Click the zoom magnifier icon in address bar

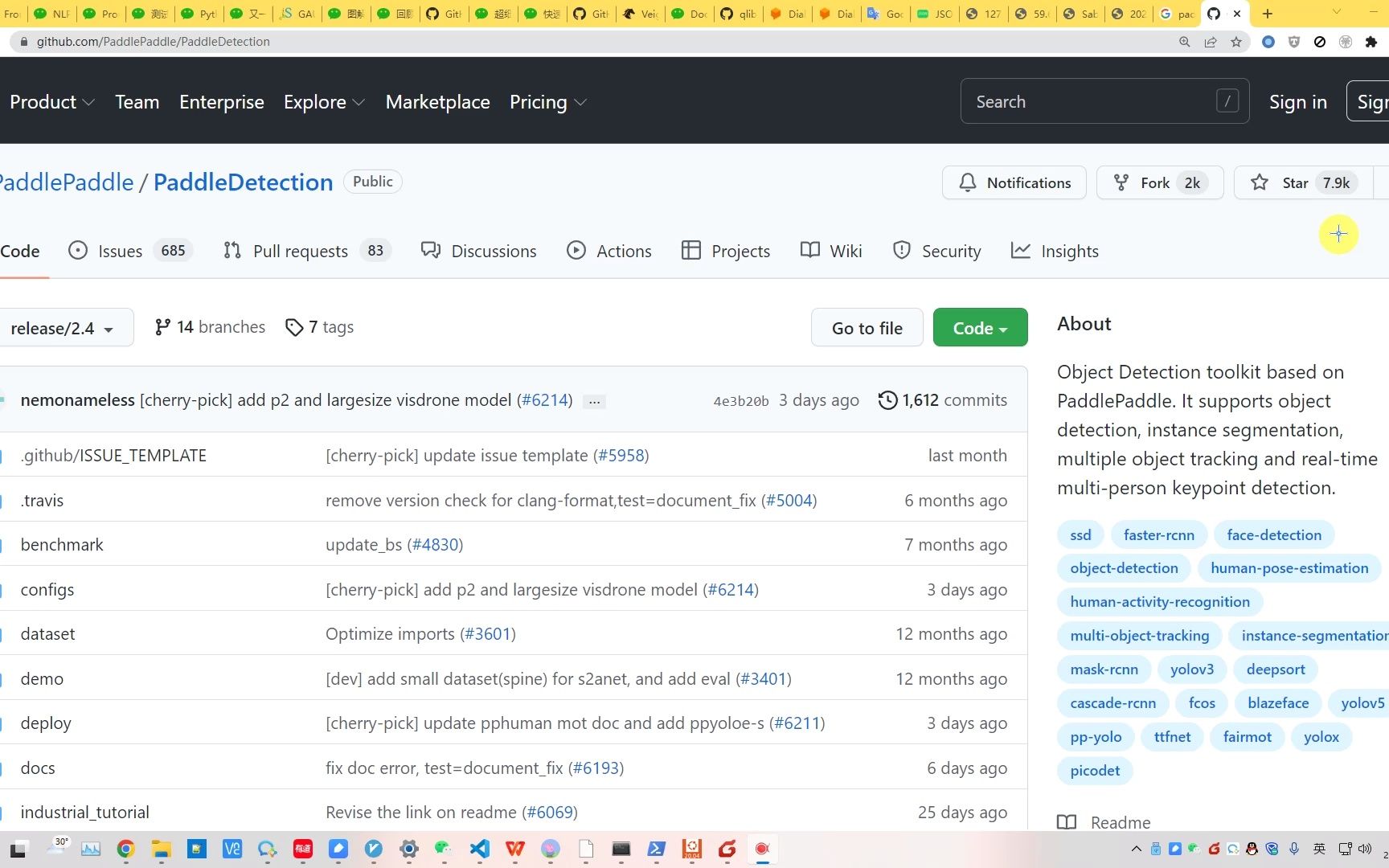click(x=1184, y=42)
